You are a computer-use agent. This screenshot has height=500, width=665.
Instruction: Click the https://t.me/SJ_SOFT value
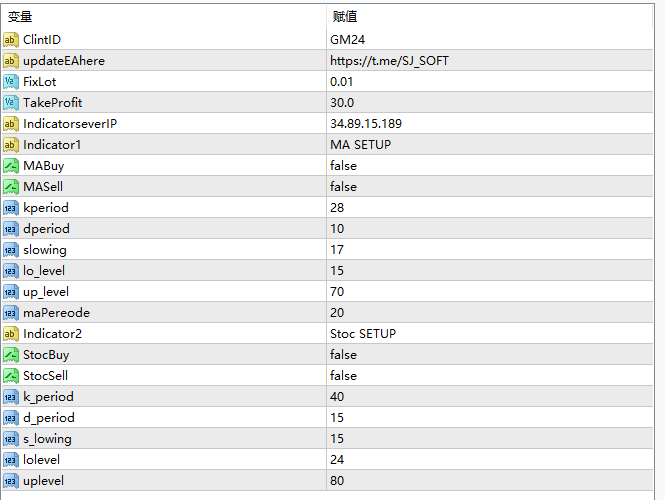pyautogui.click(x=389, y=61)
